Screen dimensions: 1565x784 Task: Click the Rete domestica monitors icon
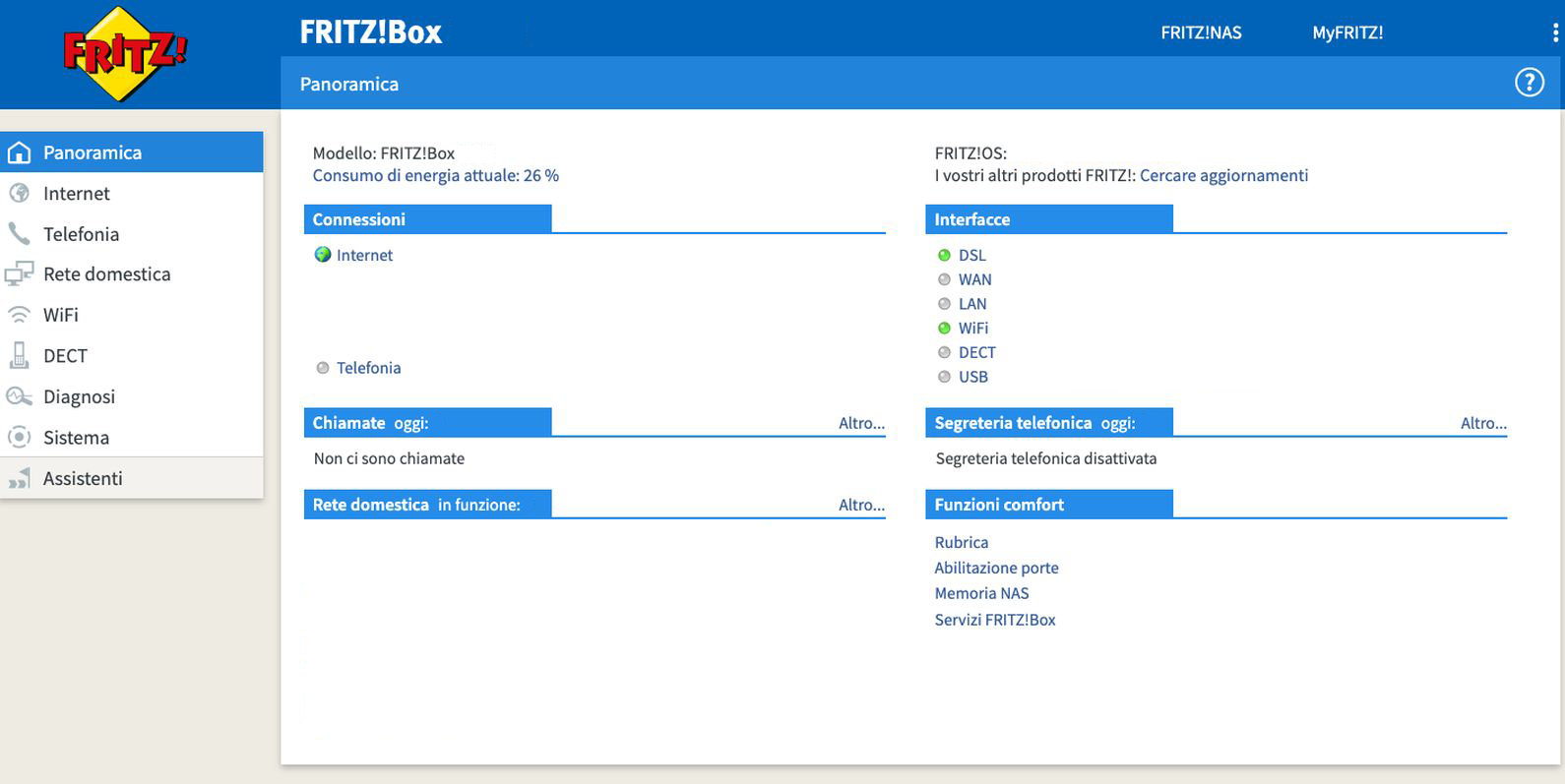click(x=19, y=274)
